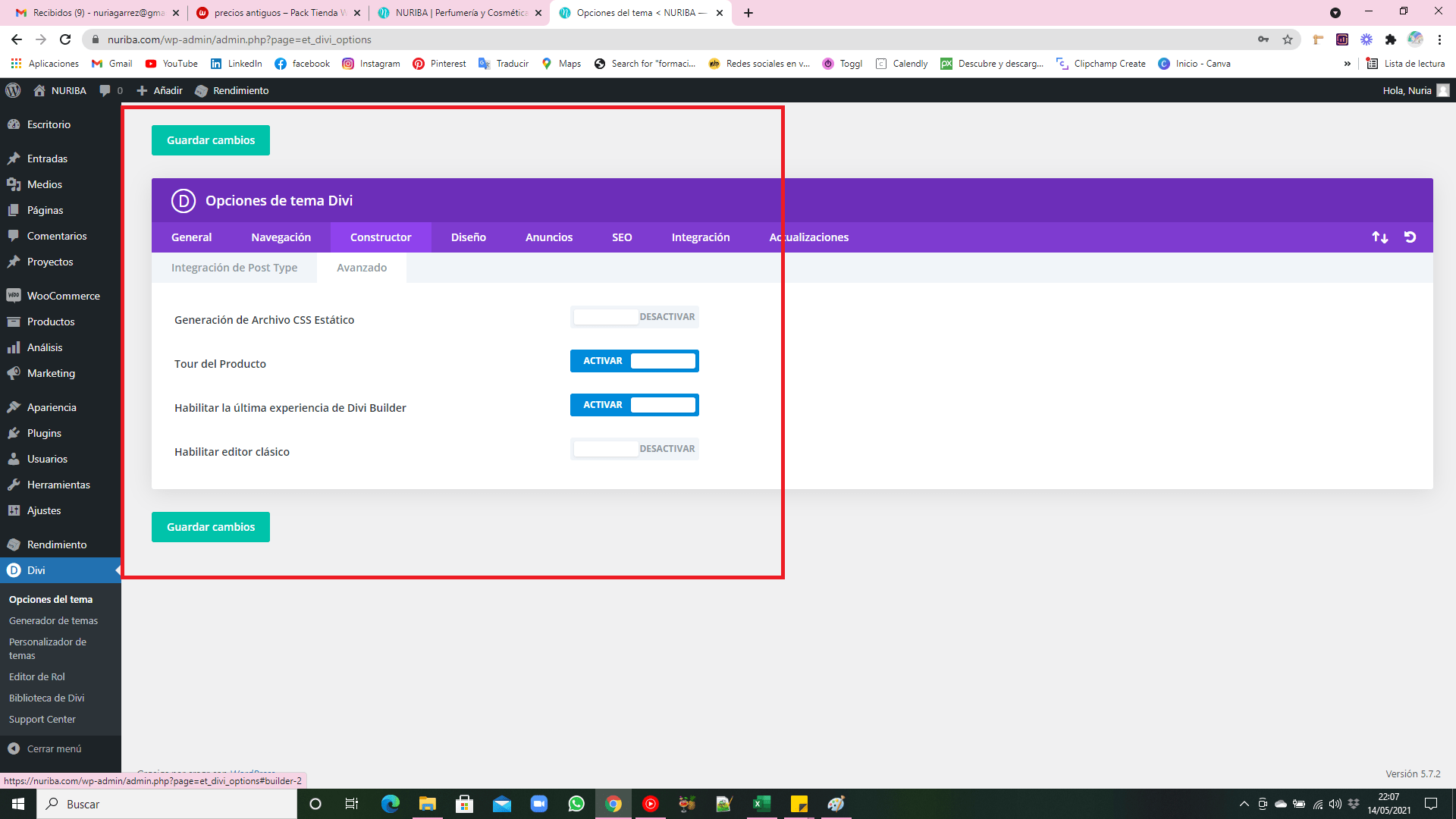Open Biblioteca de Divi link
Viewport: 1456px width, 819px height.
(46, 698)
